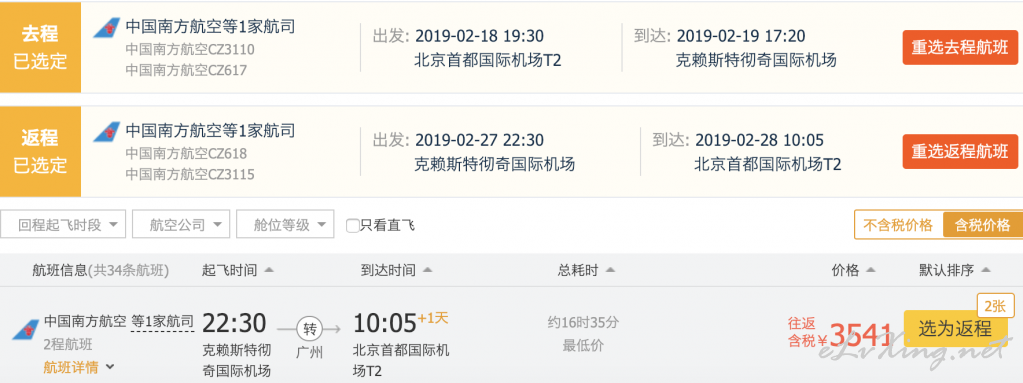Click the China Southern logo in return row
Viewport: 1023px width, 383px height.
point(107,131)
